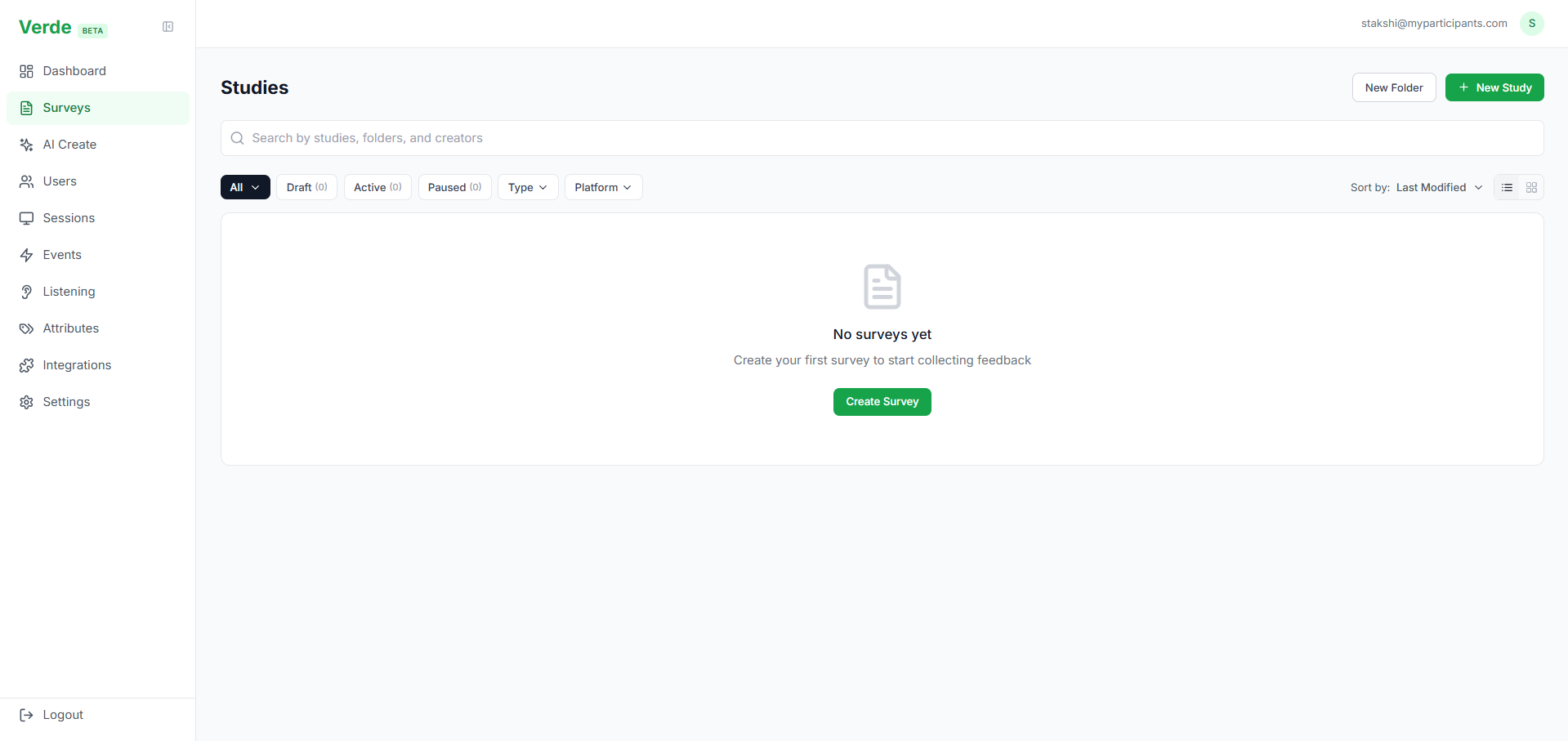Open the Type filter dropdown

(x=528, y=187)
